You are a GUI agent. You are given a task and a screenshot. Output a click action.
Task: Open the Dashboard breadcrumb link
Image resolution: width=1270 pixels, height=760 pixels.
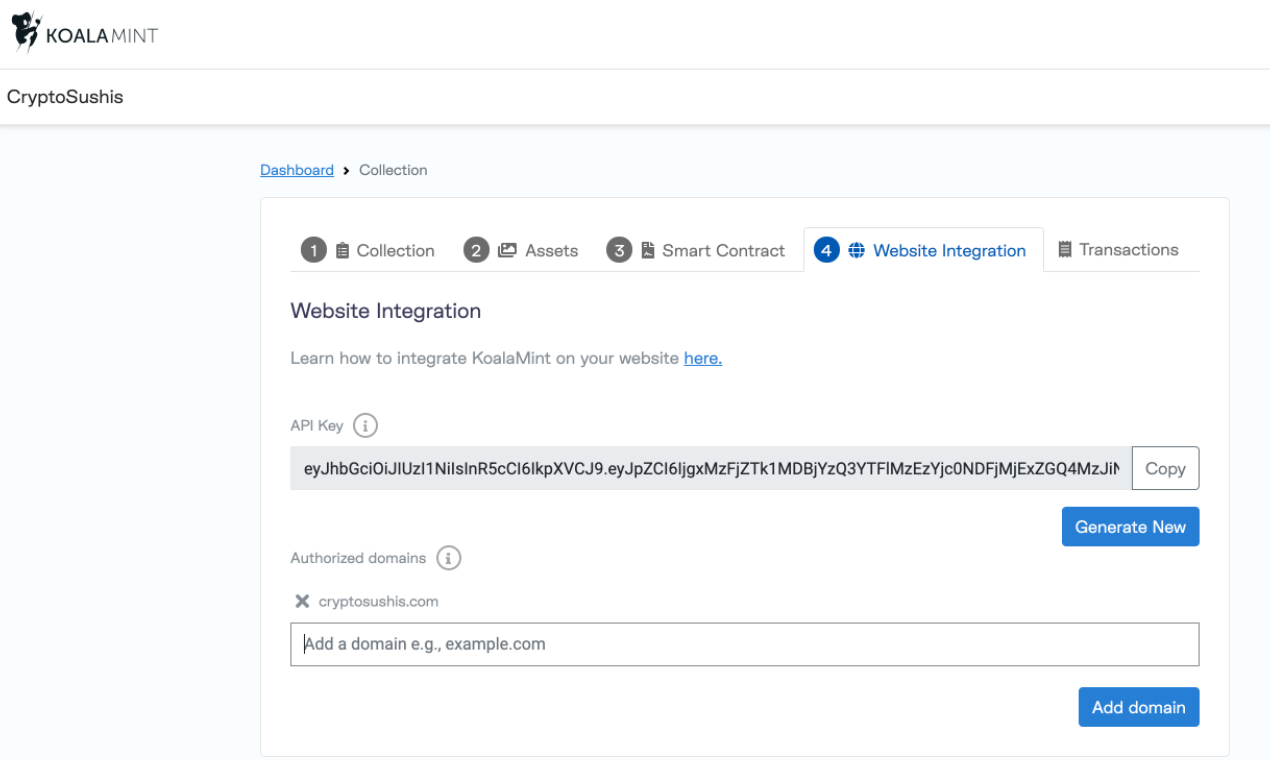(297, 170)
